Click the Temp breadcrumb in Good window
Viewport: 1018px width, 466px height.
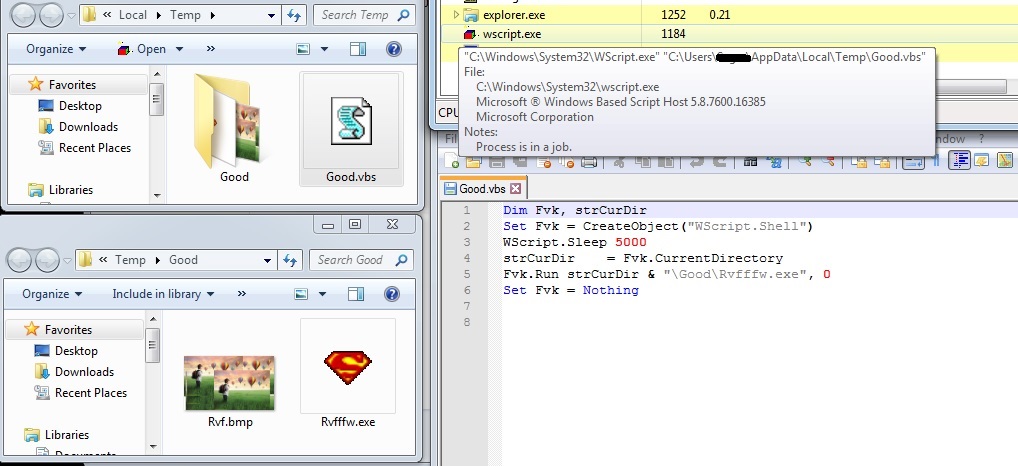(x=130, y=260)
